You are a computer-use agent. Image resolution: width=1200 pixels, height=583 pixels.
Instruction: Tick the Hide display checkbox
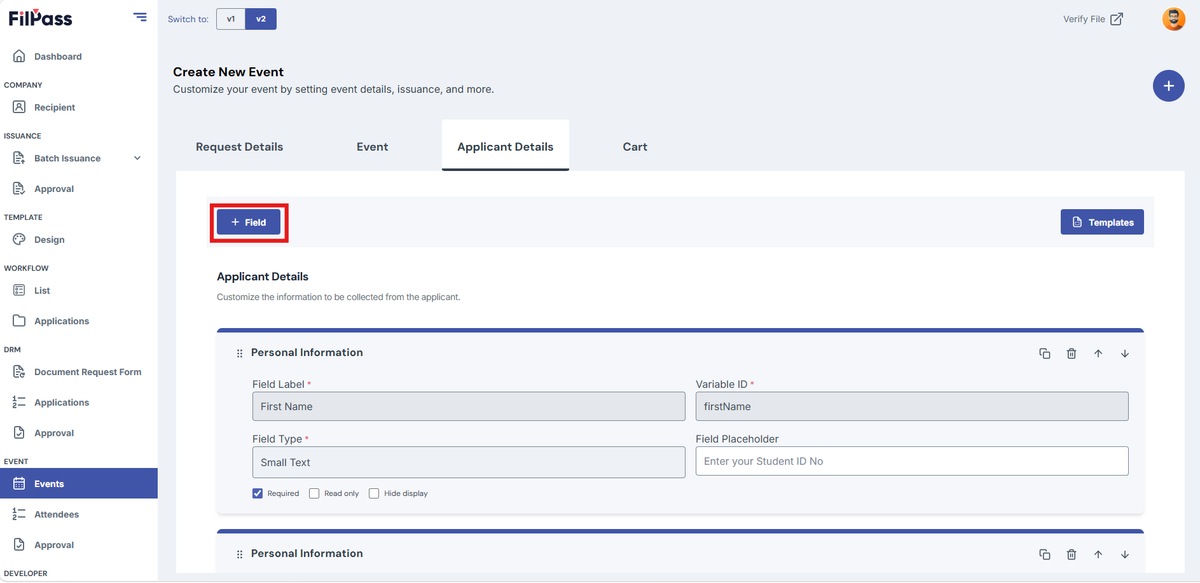pos(374,493)
